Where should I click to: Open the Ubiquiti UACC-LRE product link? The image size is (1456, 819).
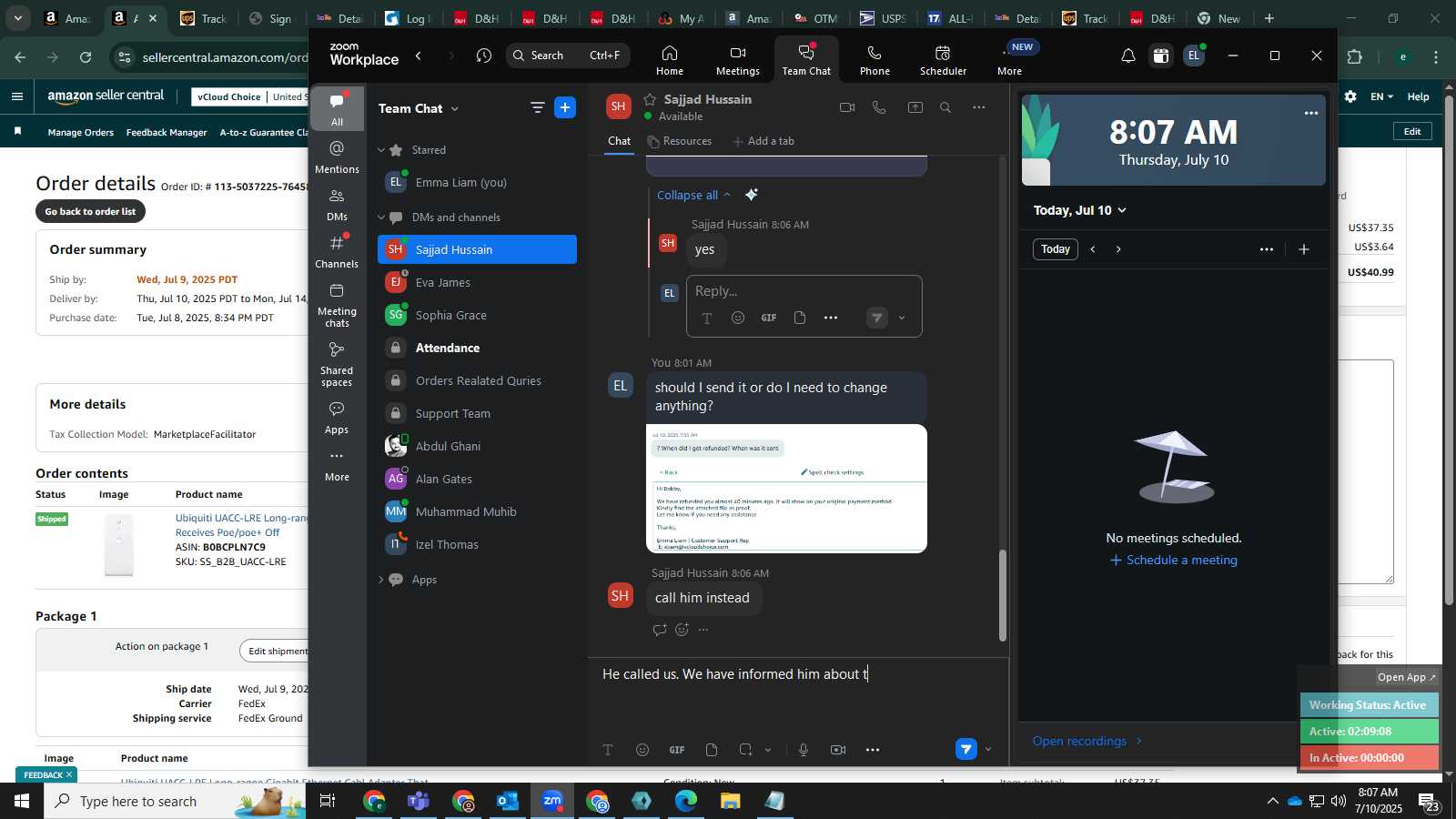pyautogui.click(x=241, y=525)
